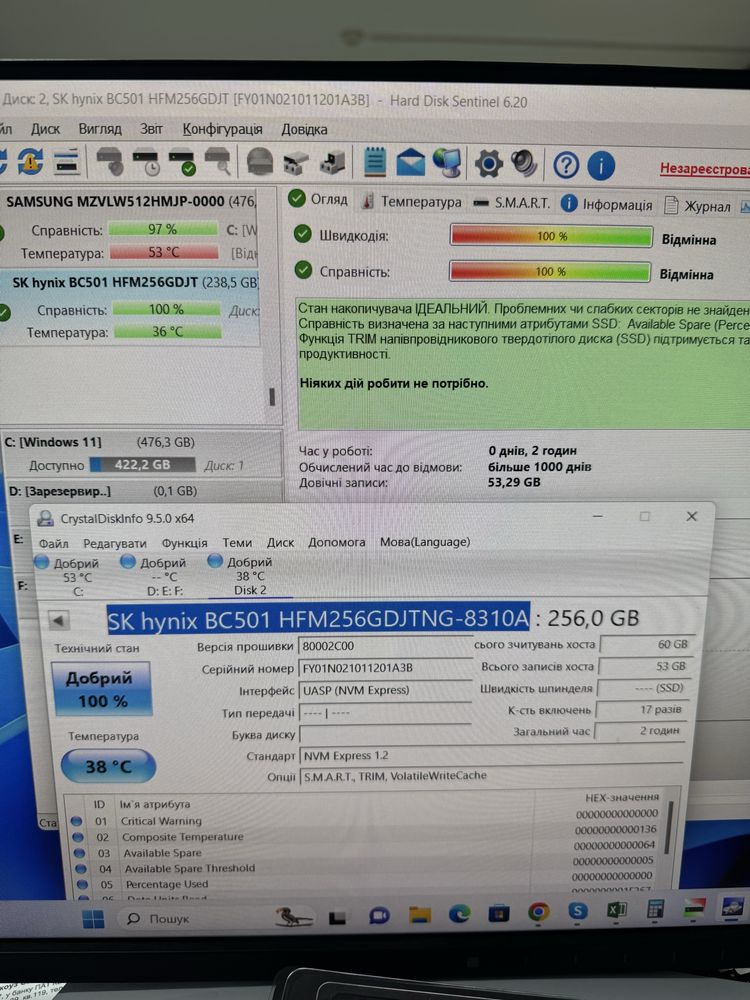Click the Швидкодія 100 % performance bar

pyautogui.click(x=551, y=236)
